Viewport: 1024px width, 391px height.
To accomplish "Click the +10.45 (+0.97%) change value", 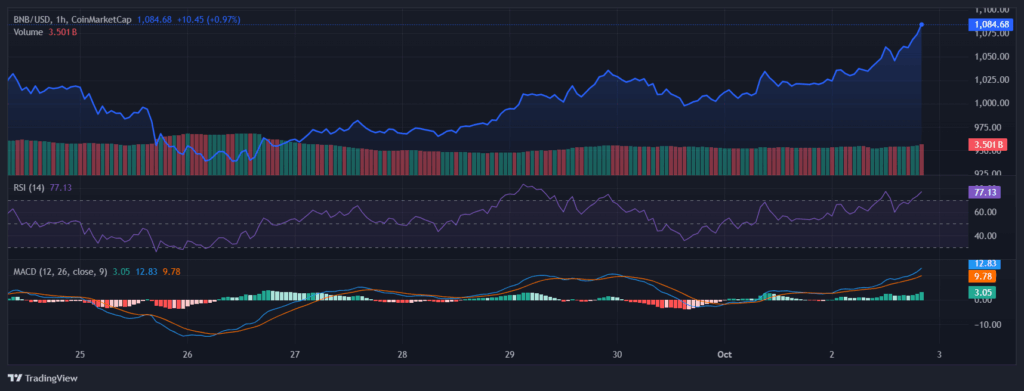I will click(208, 20).
